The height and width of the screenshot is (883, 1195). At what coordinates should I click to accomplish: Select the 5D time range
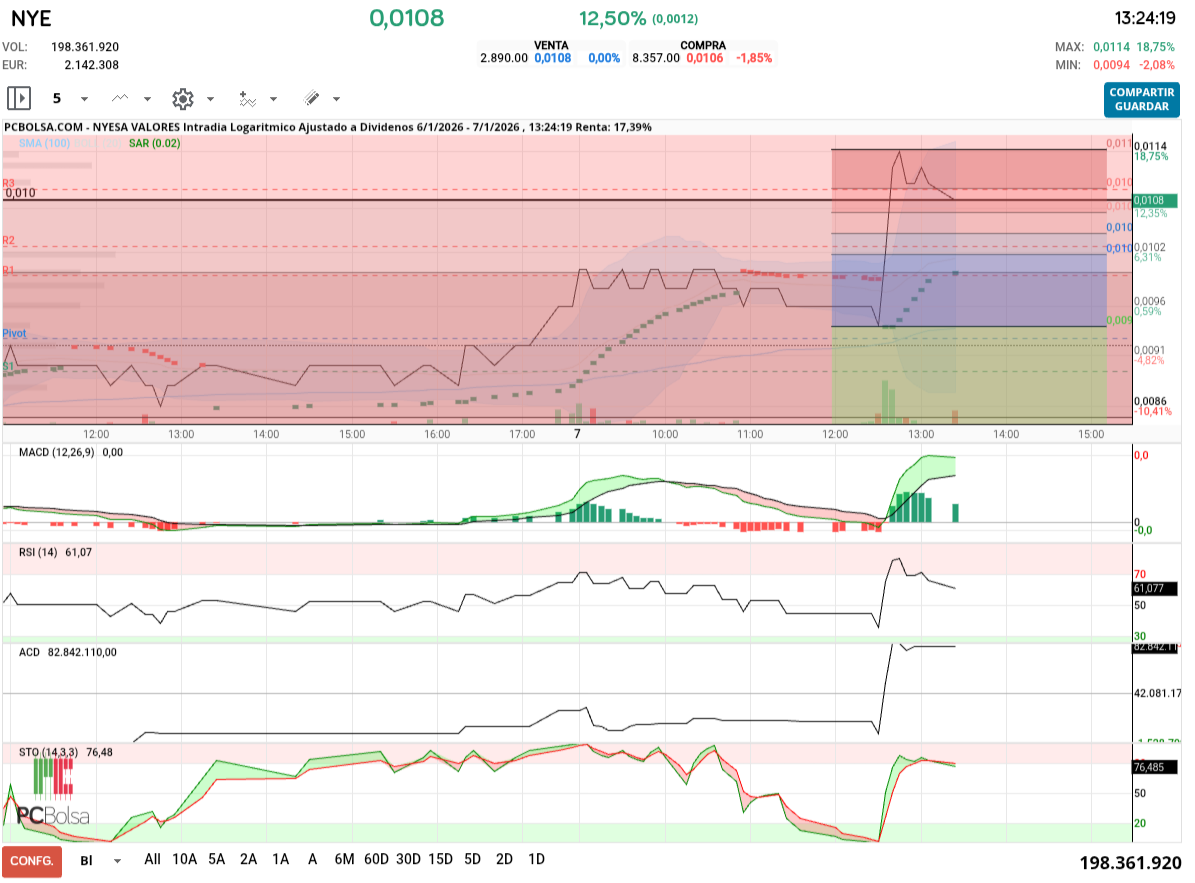pyautogui.click(x=473, y=859)
